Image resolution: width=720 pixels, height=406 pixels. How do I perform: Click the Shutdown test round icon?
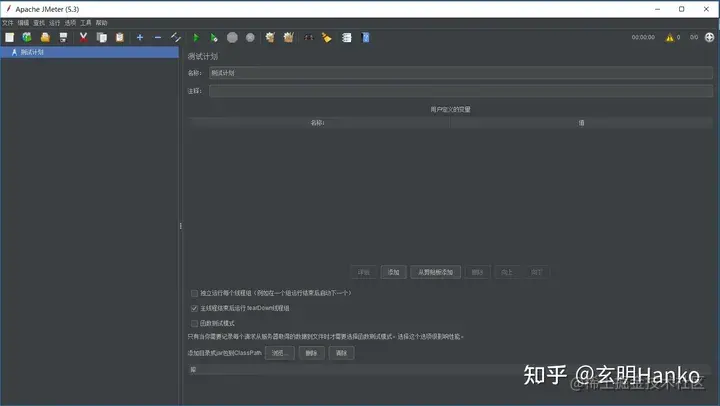(250, 38)
